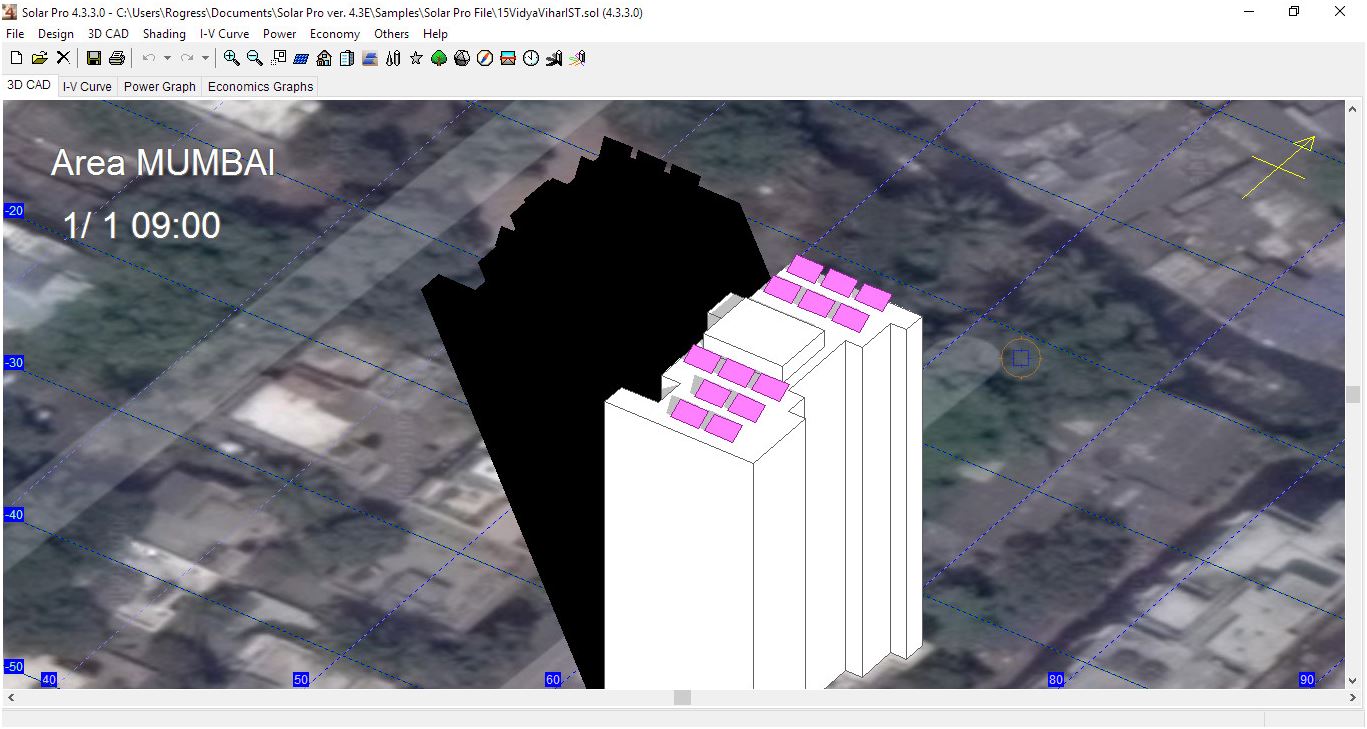Zoom in with the magnifier plus icon
The height and width of the screenshot is (729, 1367).
coord(231,59)
